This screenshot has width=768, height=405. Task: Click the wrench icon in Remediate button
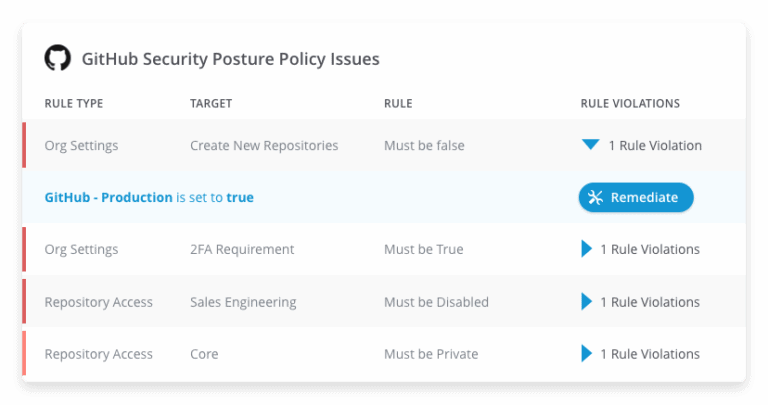tap(595, 197)
